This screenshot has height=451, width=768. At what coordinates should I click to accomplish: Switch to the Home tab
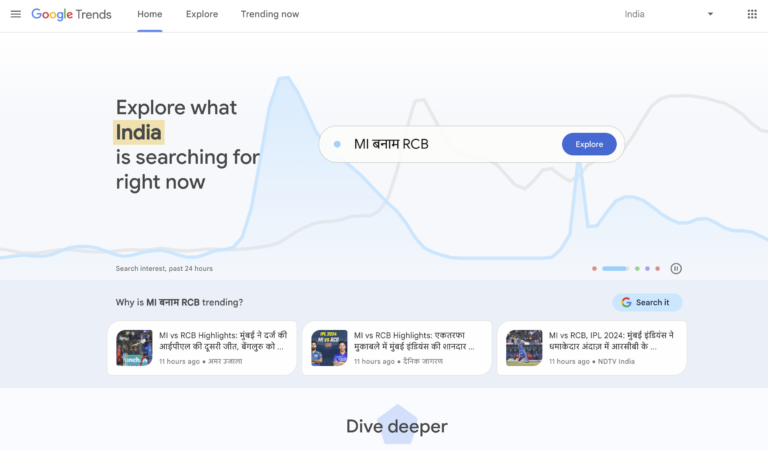point(149,14)
